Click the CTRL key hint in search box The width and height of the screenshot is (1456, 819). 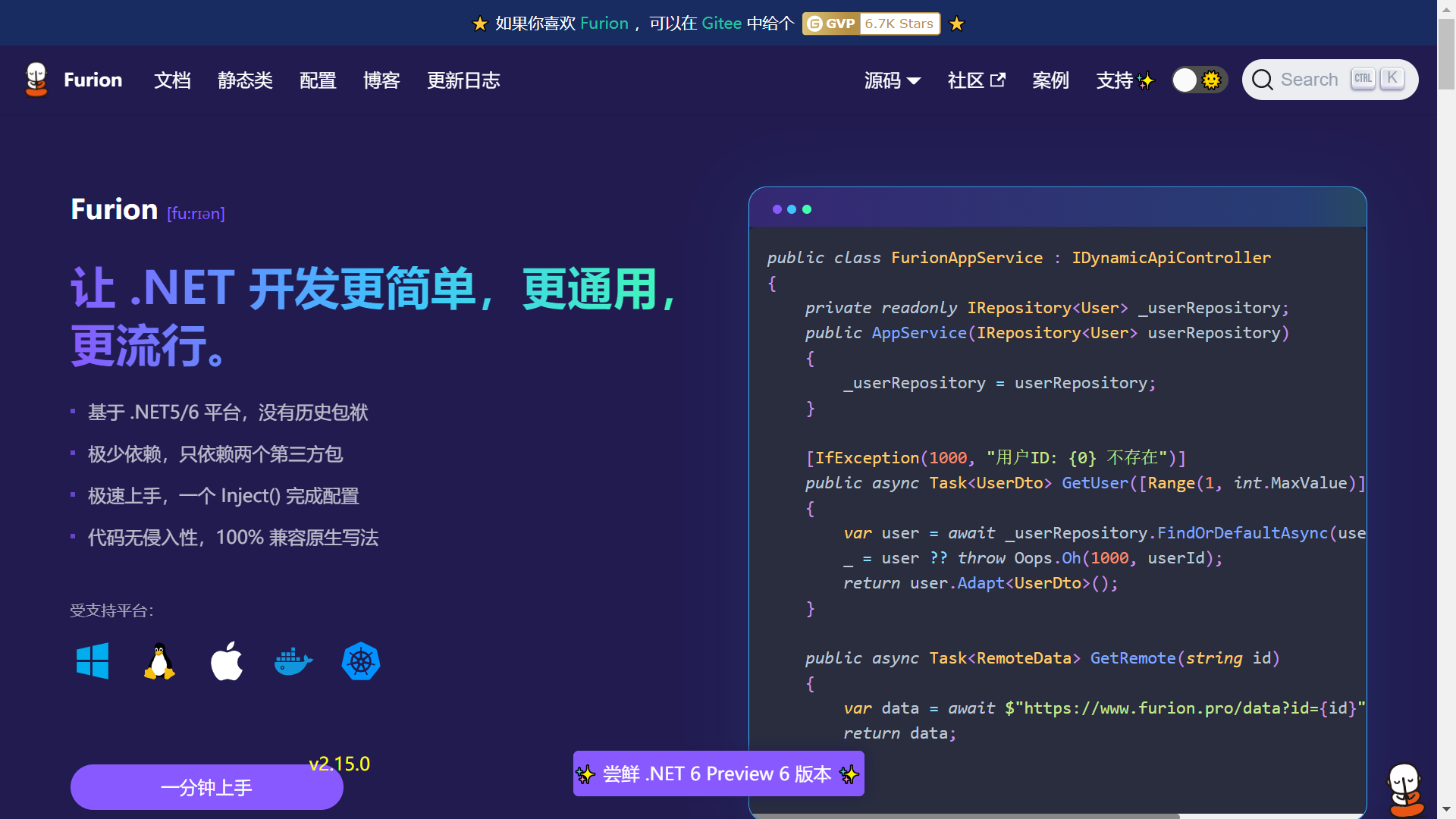point(1363,79)
